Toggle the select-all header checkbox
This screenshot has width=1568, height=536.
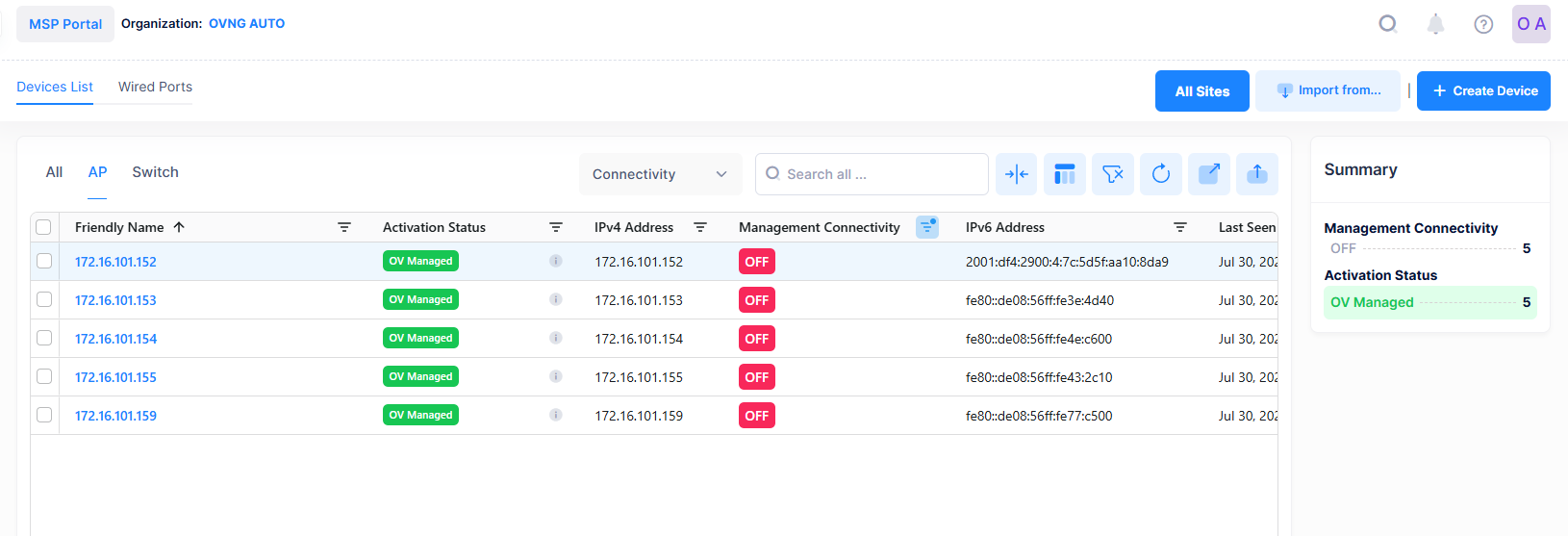[x=43, y=227]
